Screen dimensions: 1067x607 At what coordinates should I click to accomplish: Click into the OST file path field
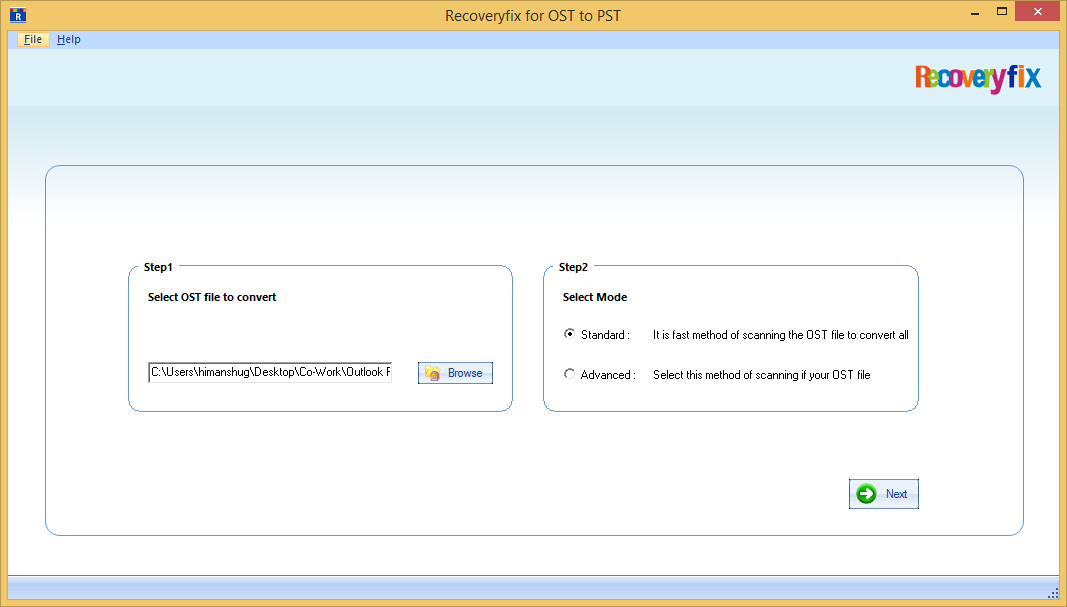click(x=270, y=372)
